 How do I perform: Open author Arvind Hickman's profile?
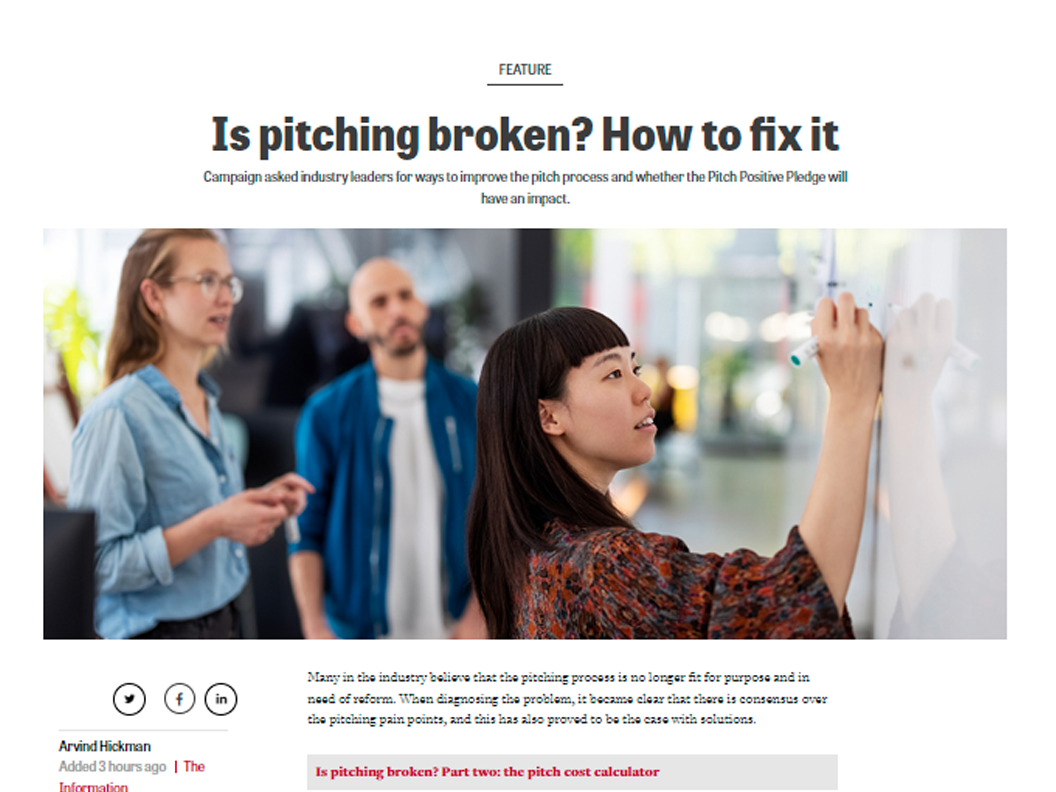104,746
